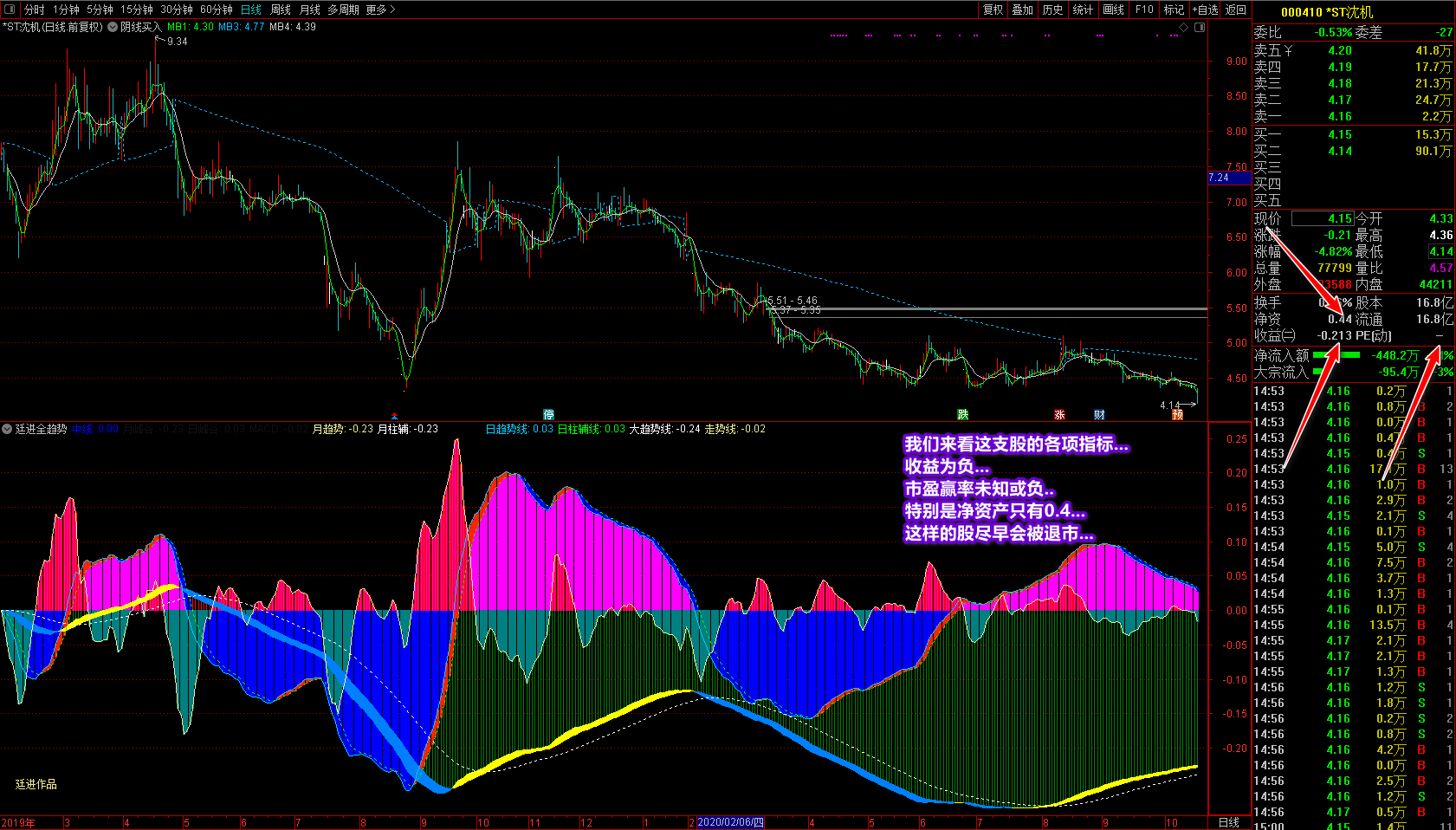Screen dimensions: 1456x830
Task: Expand the 廷进全趋势 indicator dropdown arrow
Action: pos(7,429)
